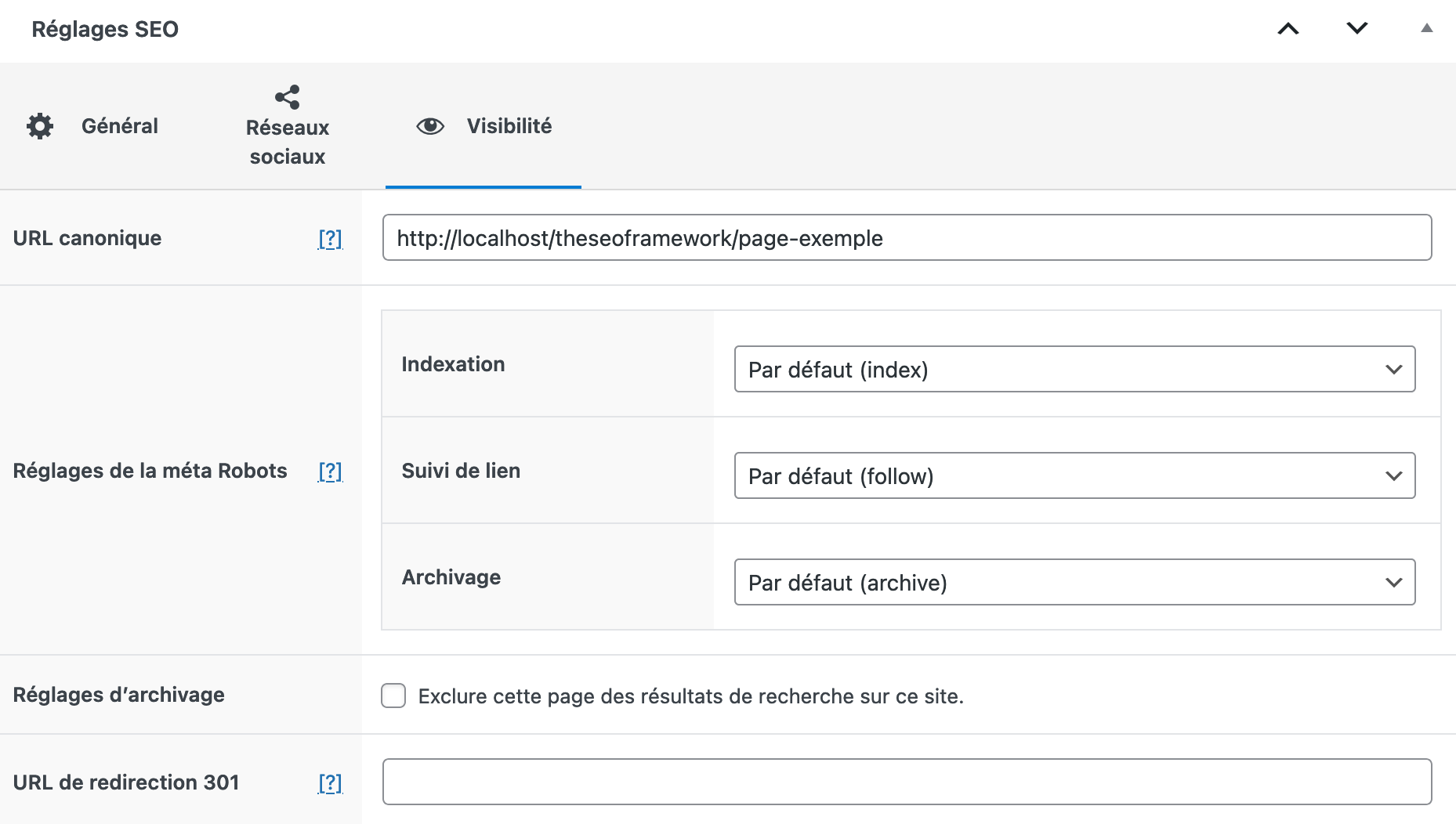Viewport: 1456px width, 824px height.
Task: Open the URL de redirection 301 help link
Action: point(330,782)
